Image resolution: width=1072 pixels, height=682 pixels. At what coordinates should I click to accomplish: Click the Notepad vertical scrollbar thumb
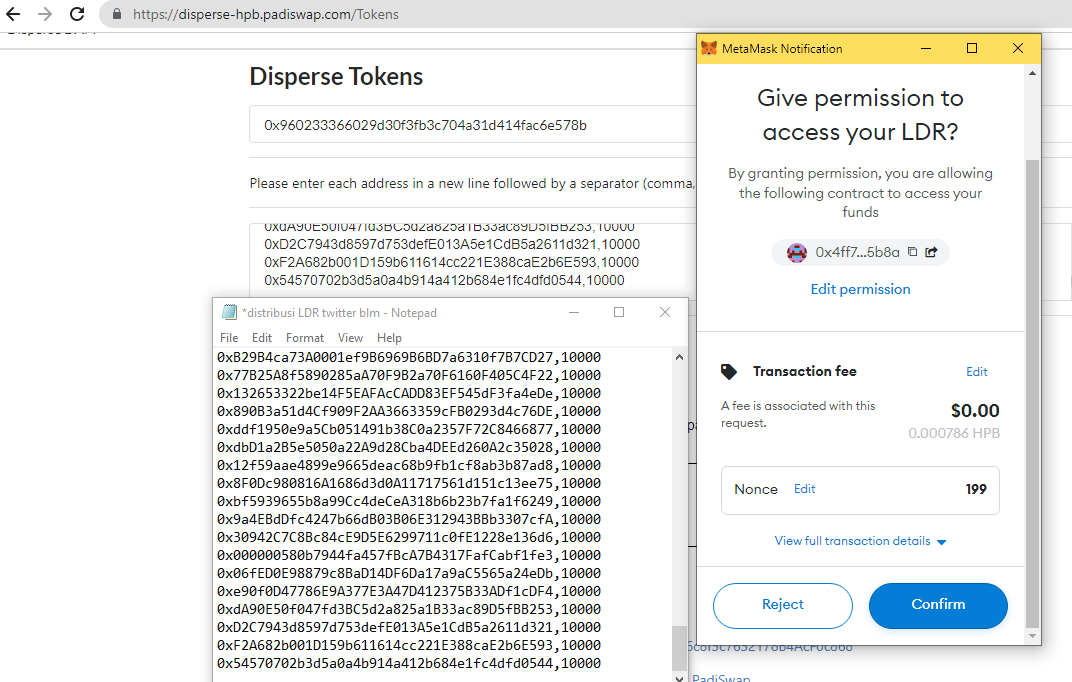click(679, 648)
